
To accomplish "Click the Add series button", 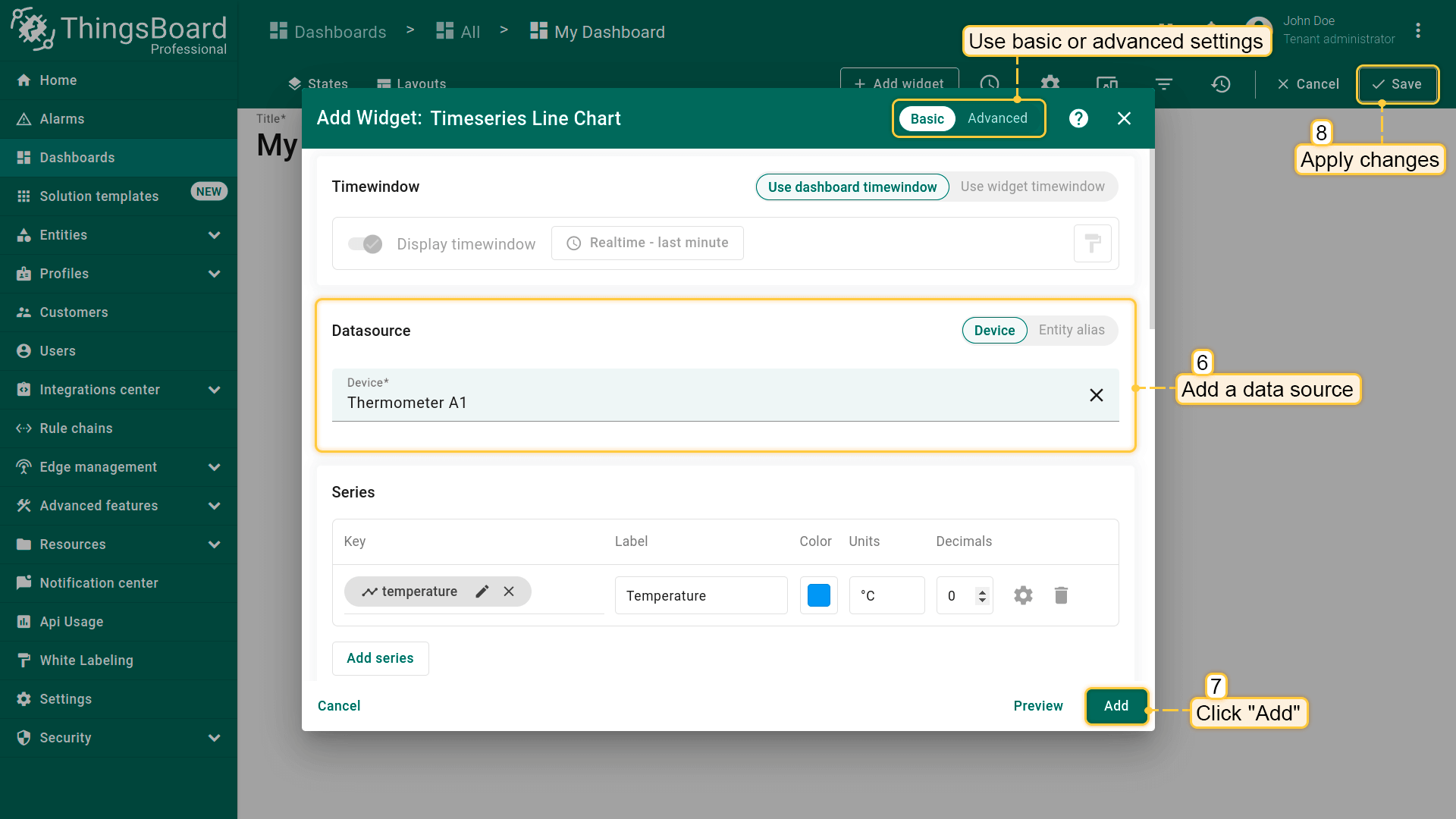I will pos(380,658).
